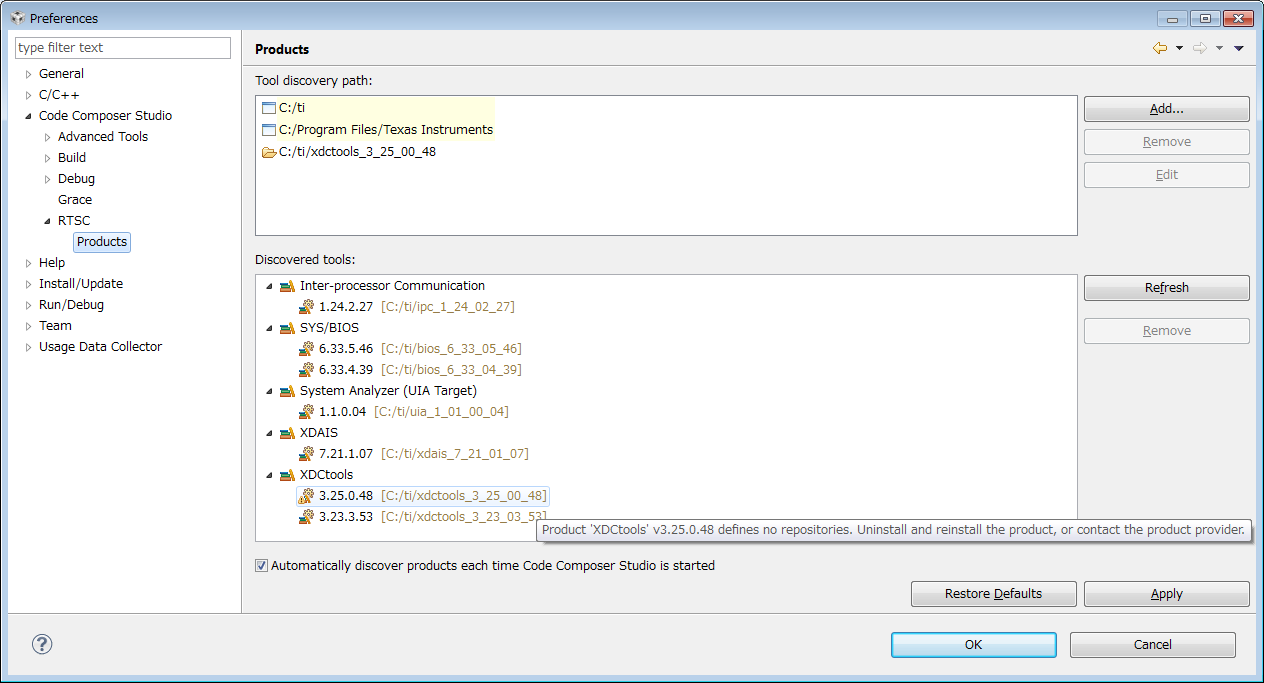This screenshot has height=683, width=1264.
Task: Click the C:/ti path entry icon
Action: [268, 108]
